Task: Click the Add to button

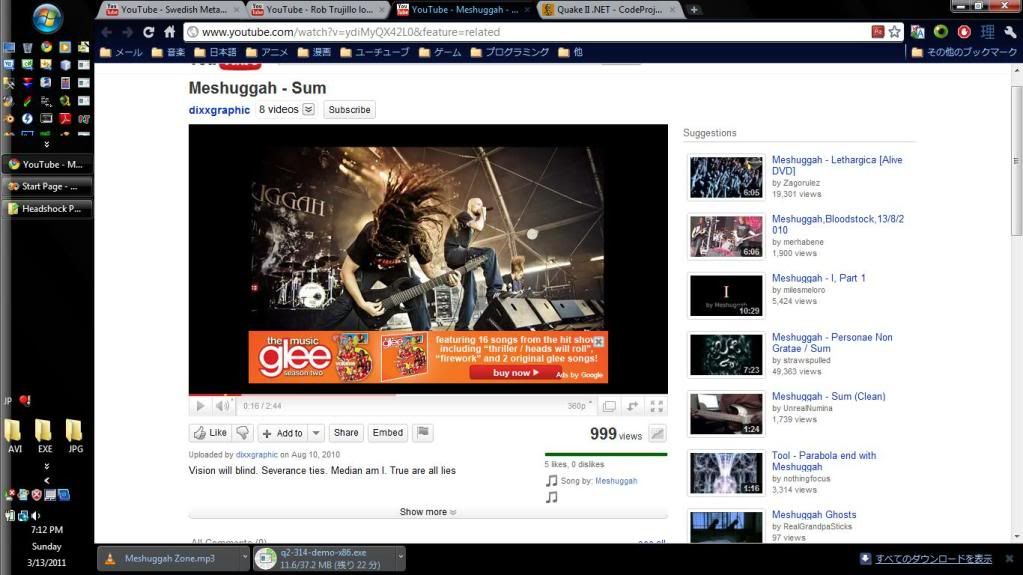Action: pyautogui.click(x=282, y=433)
